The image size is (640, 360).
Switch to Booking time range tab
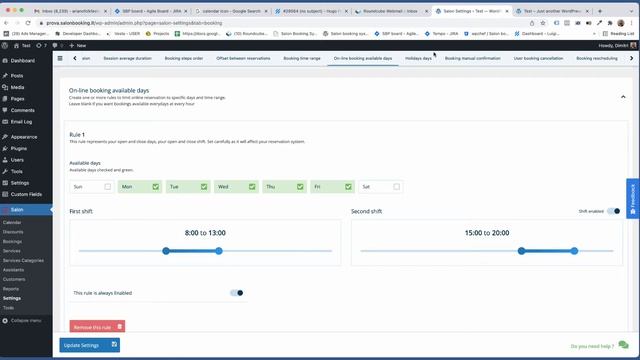(x=302, y=58)
